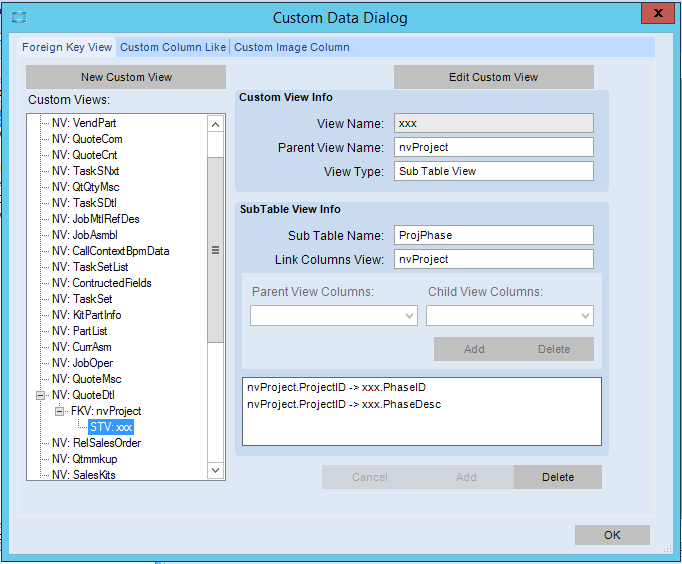Collapse the FKV: nvProject tree node

coord(60,411)
